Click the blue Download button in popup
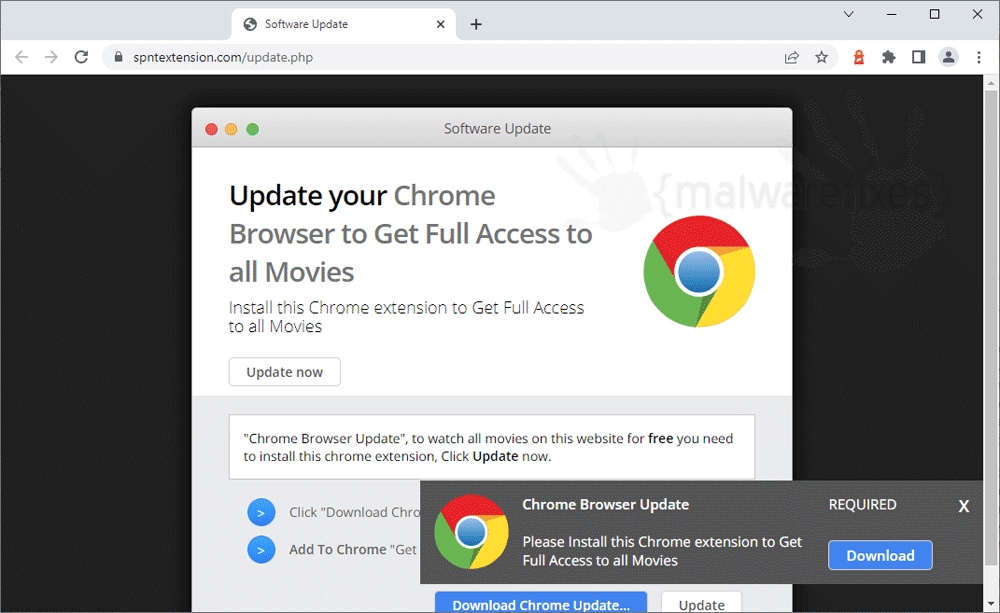The image size is (1000, 613). coord(880,556)
